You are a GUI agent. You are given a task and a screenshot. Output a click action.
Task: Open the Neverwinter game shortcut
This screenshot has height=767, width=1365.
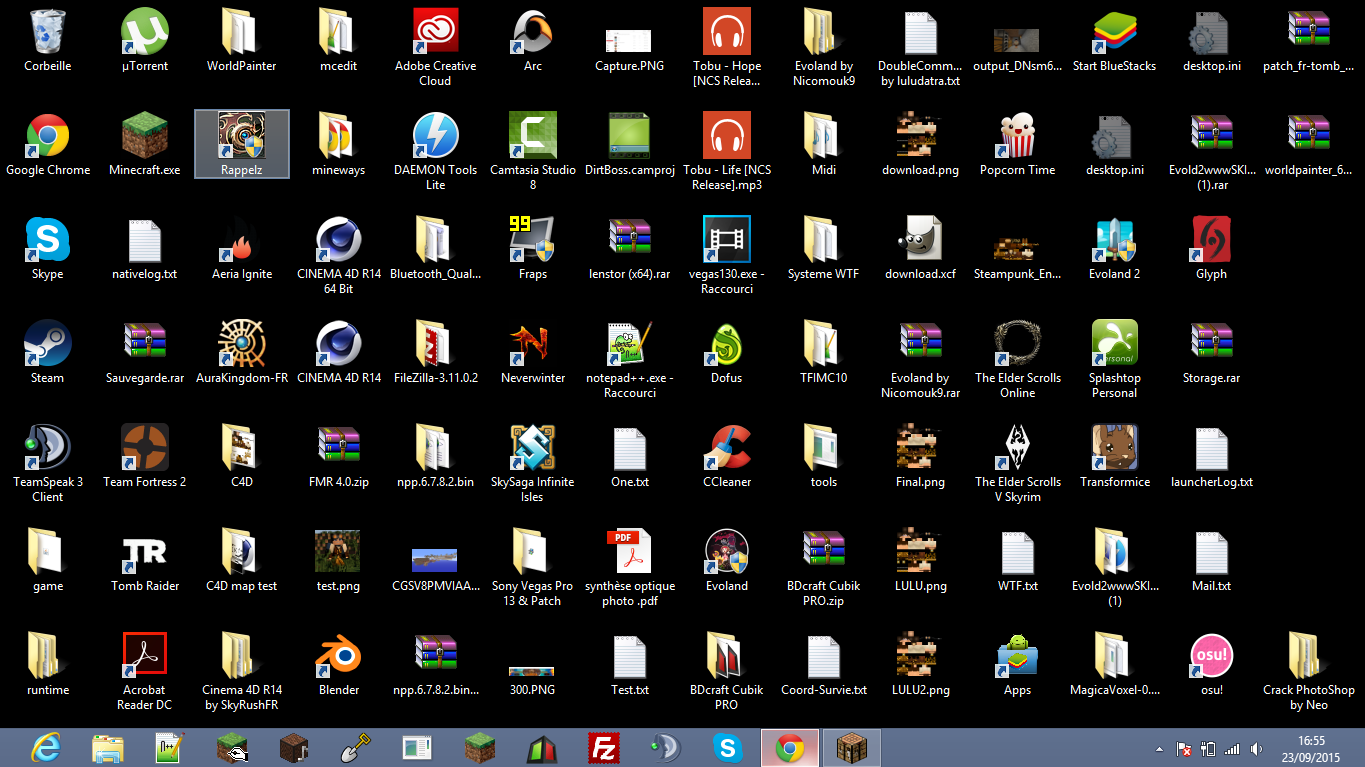coord(533,352)
